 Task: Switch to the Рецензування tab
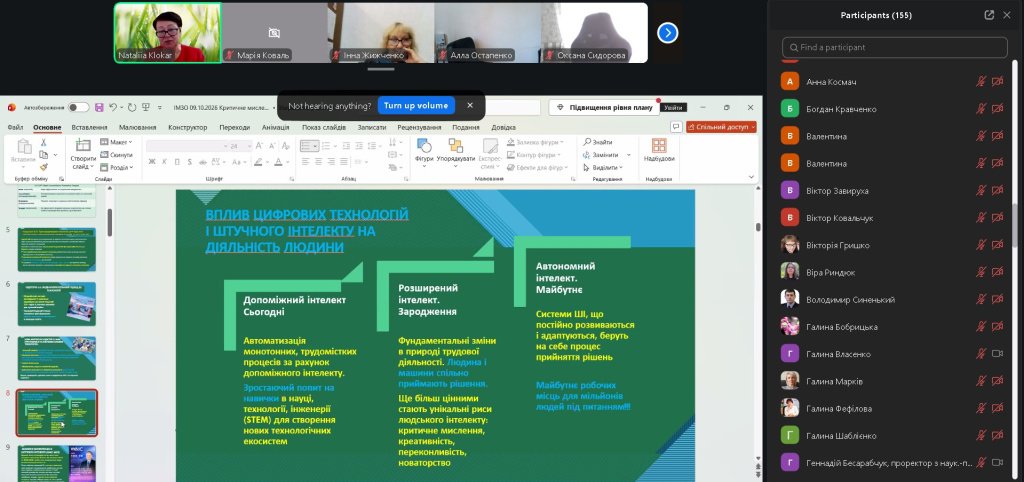pos(419,127)
